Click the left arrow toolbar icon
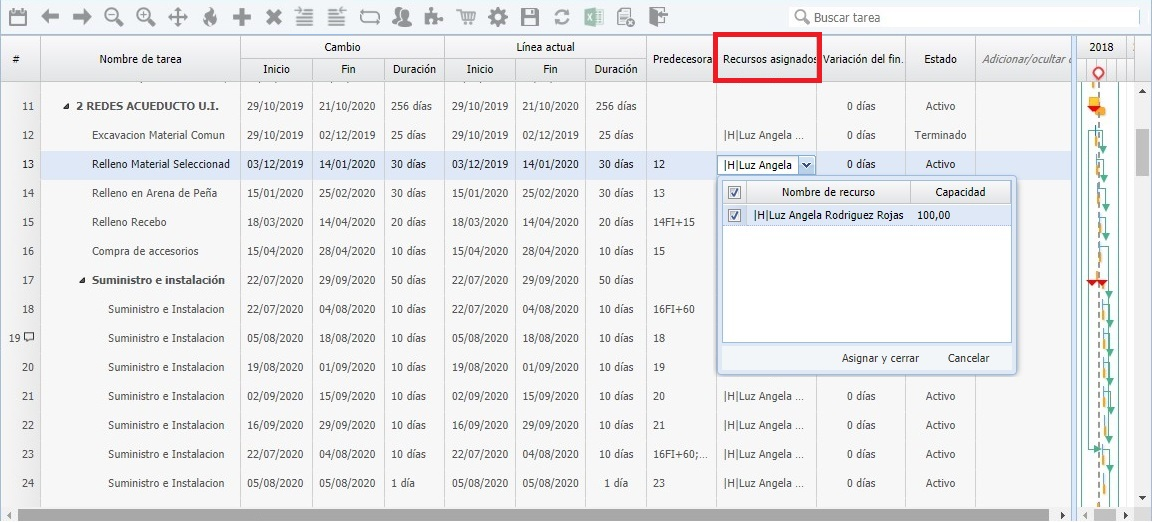 tap(50, 17)
